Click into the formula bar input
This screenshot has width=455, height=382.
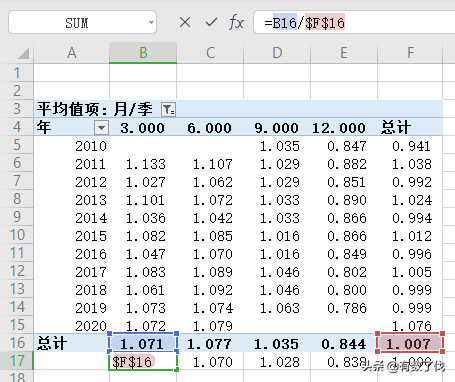coord(354,22)
